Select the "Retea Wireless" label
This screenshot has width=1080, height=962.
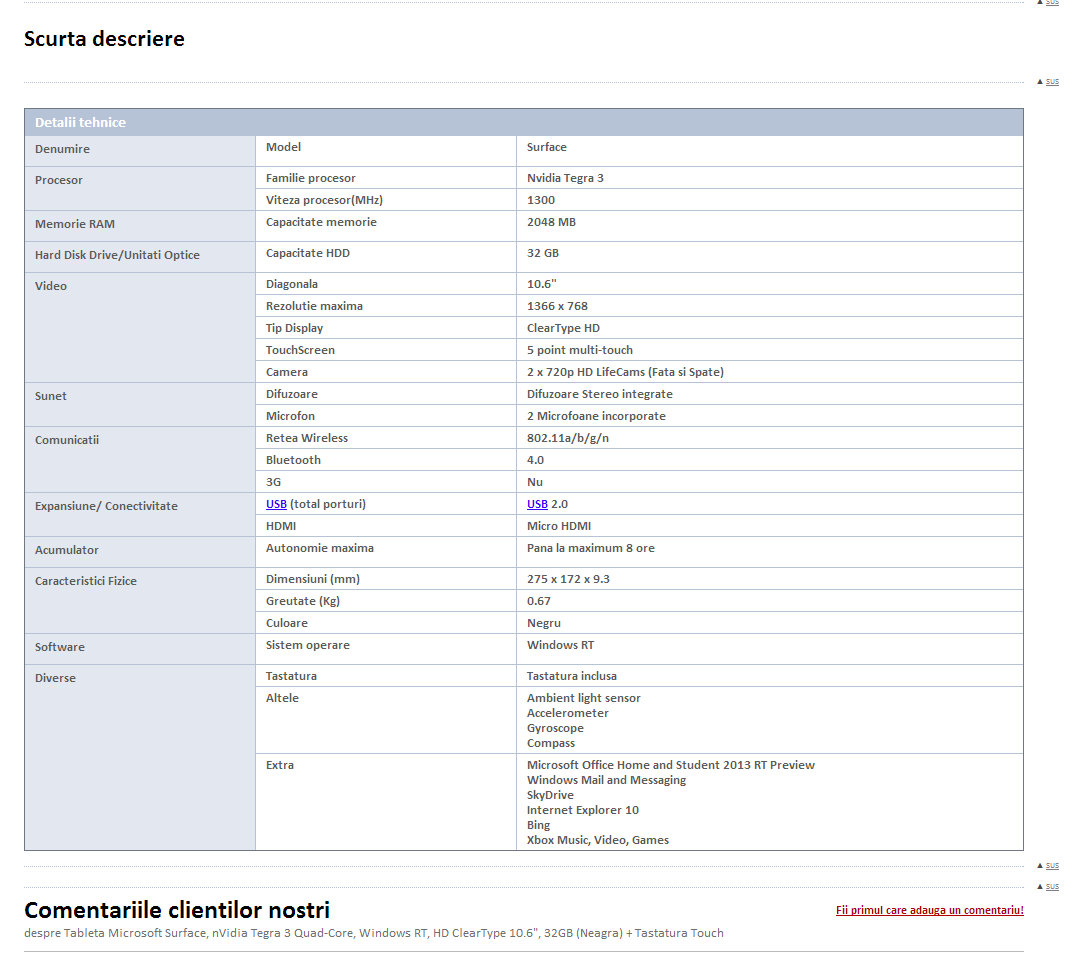[x=307, y=438]
